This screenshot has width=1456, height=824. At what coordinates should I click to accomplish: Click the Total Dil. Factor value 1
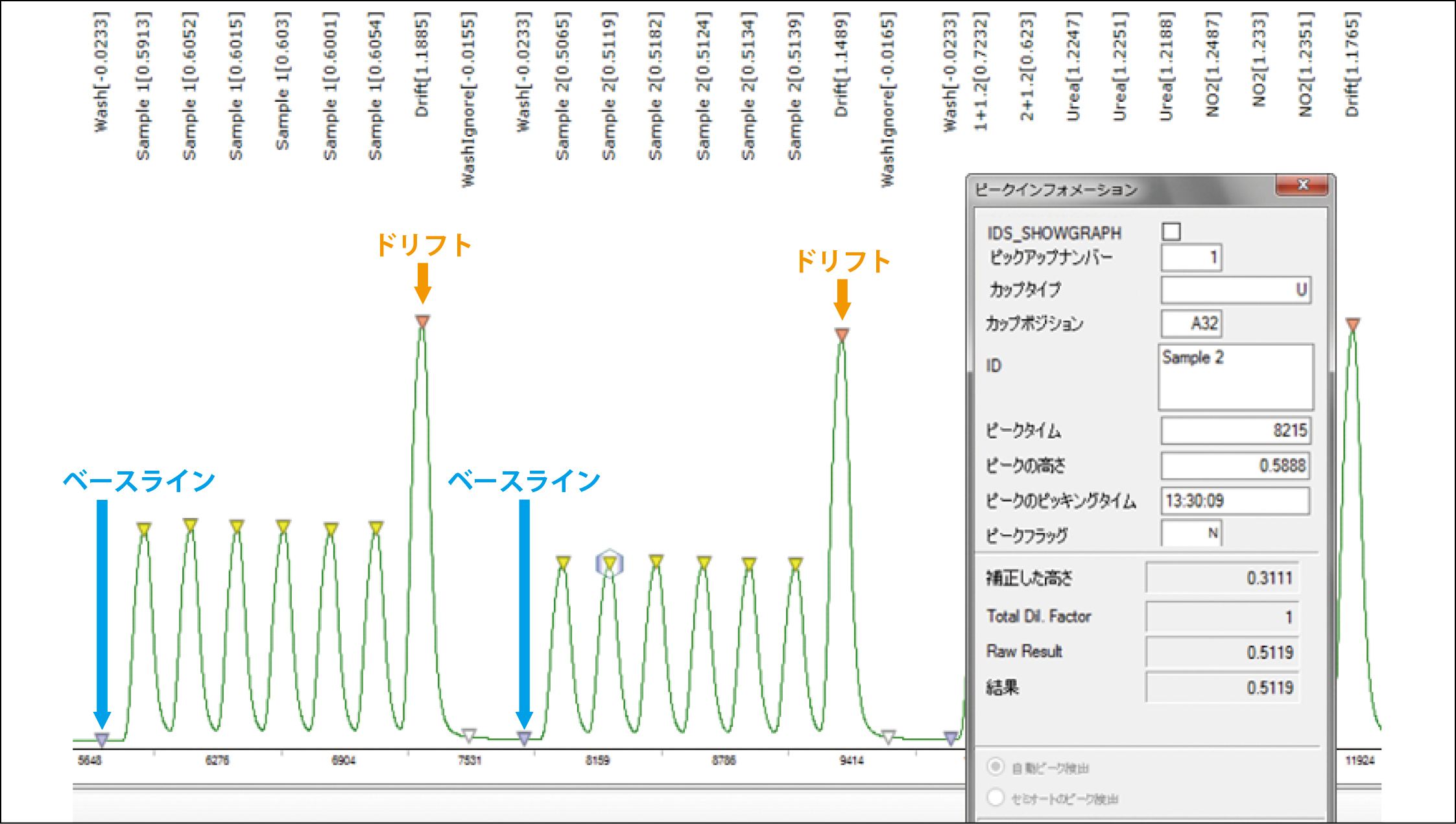[x=1223, y=617]
